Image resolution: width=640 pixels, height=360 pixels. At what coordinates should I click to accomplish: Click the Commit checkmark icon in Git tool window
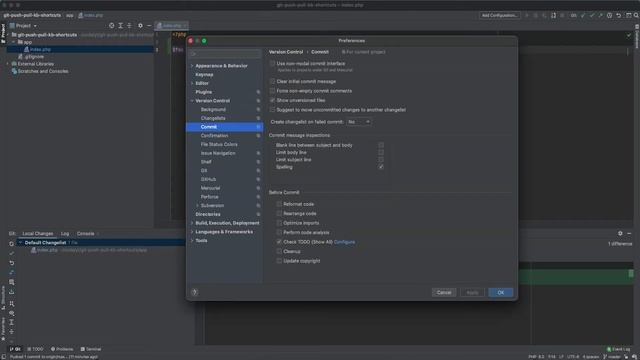tap(11, 253)
